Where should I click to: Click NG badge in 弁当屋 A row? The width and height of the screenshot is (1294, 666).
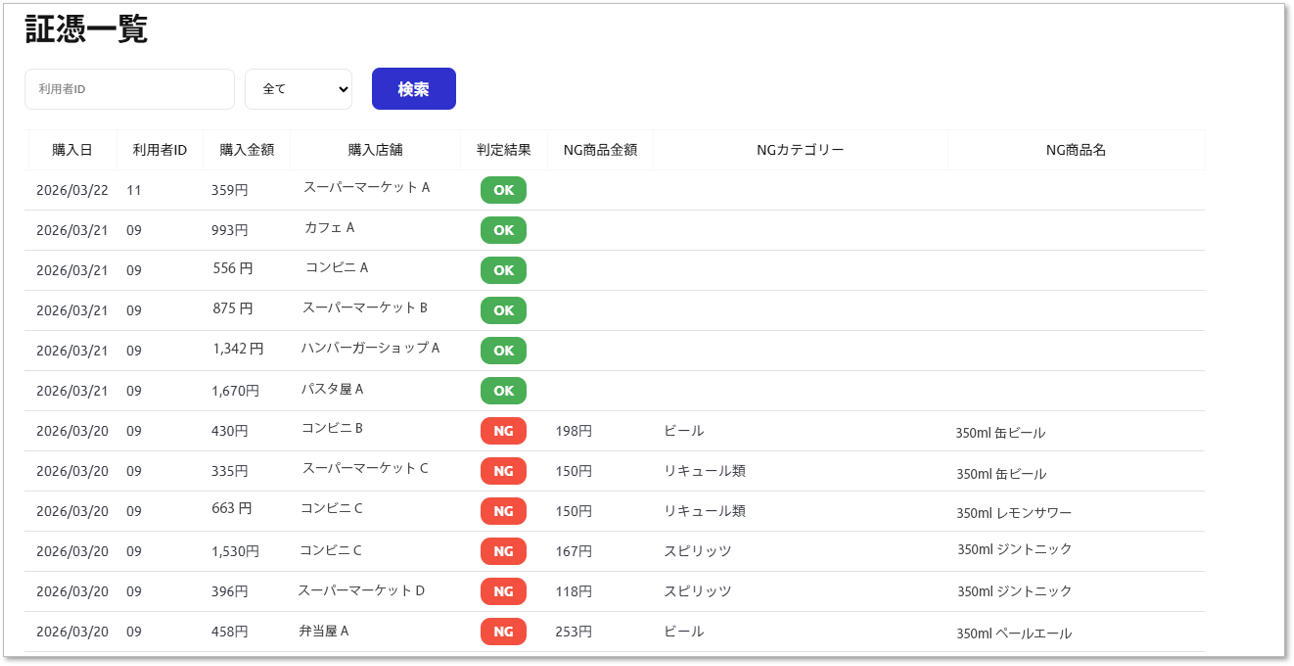504,631
